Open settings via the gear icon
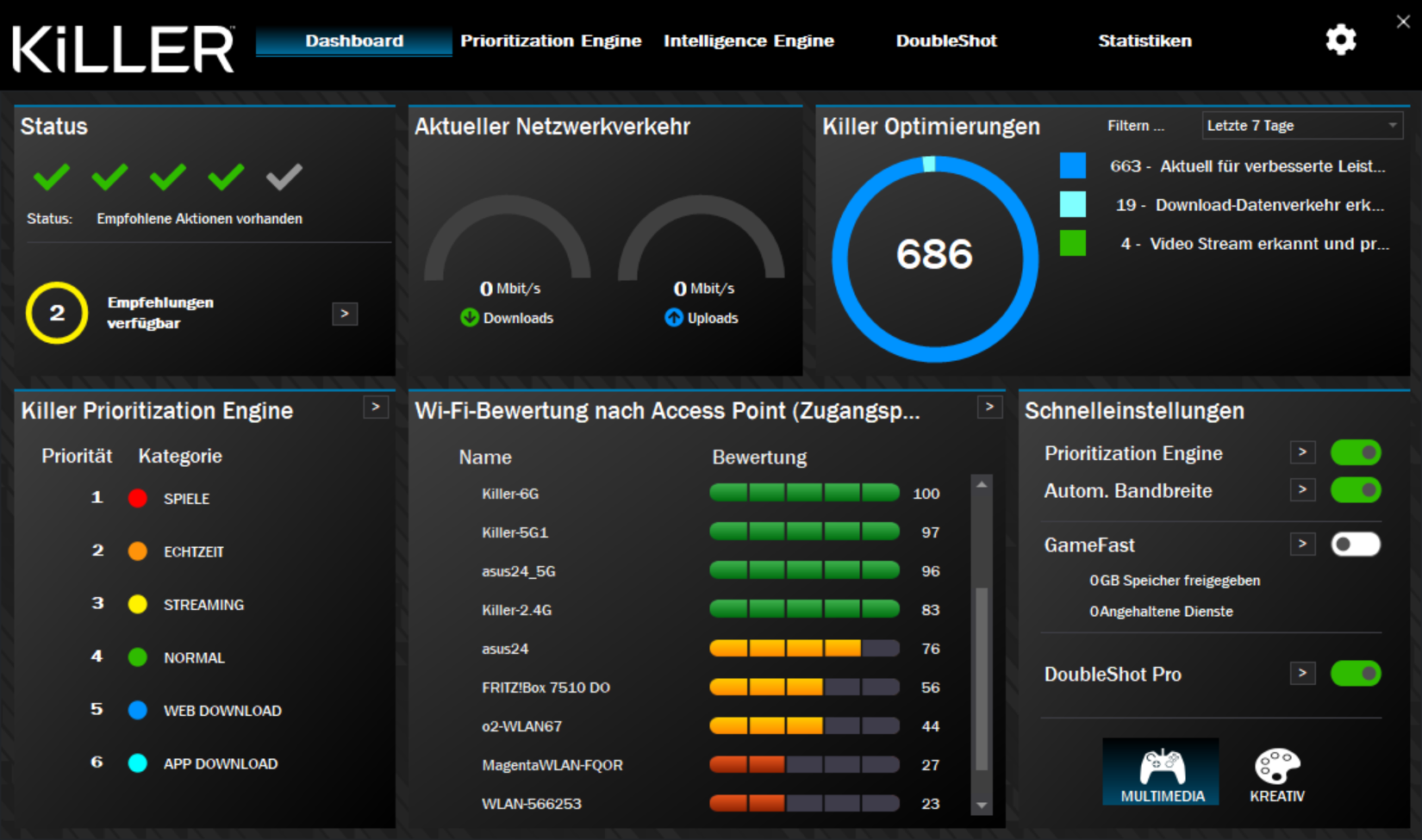The width and height of the screenshot is (1422, 840). click(x=1340, y=40)
